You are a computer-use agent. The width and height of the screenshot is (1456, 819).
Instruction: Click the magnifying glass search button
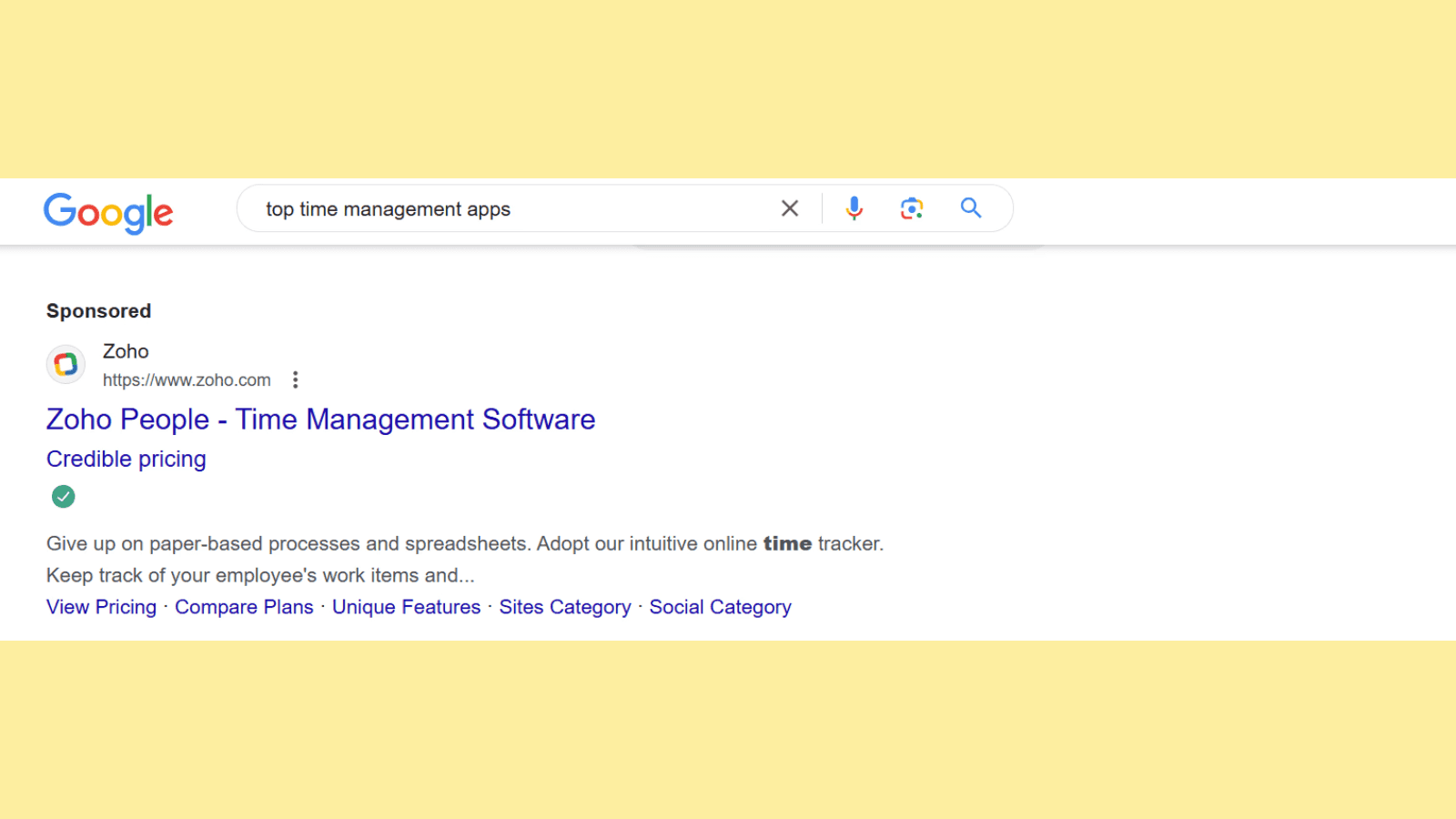pos(971,208)
